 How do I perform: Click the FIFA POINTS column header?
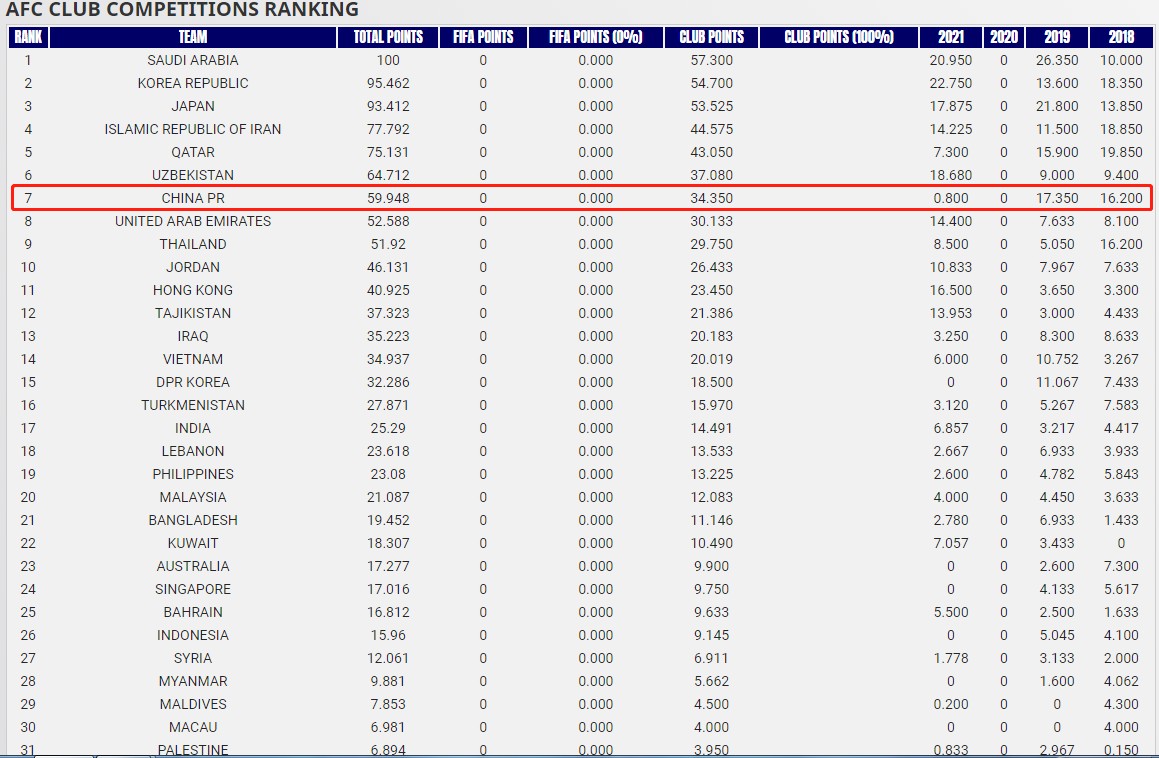483,37
